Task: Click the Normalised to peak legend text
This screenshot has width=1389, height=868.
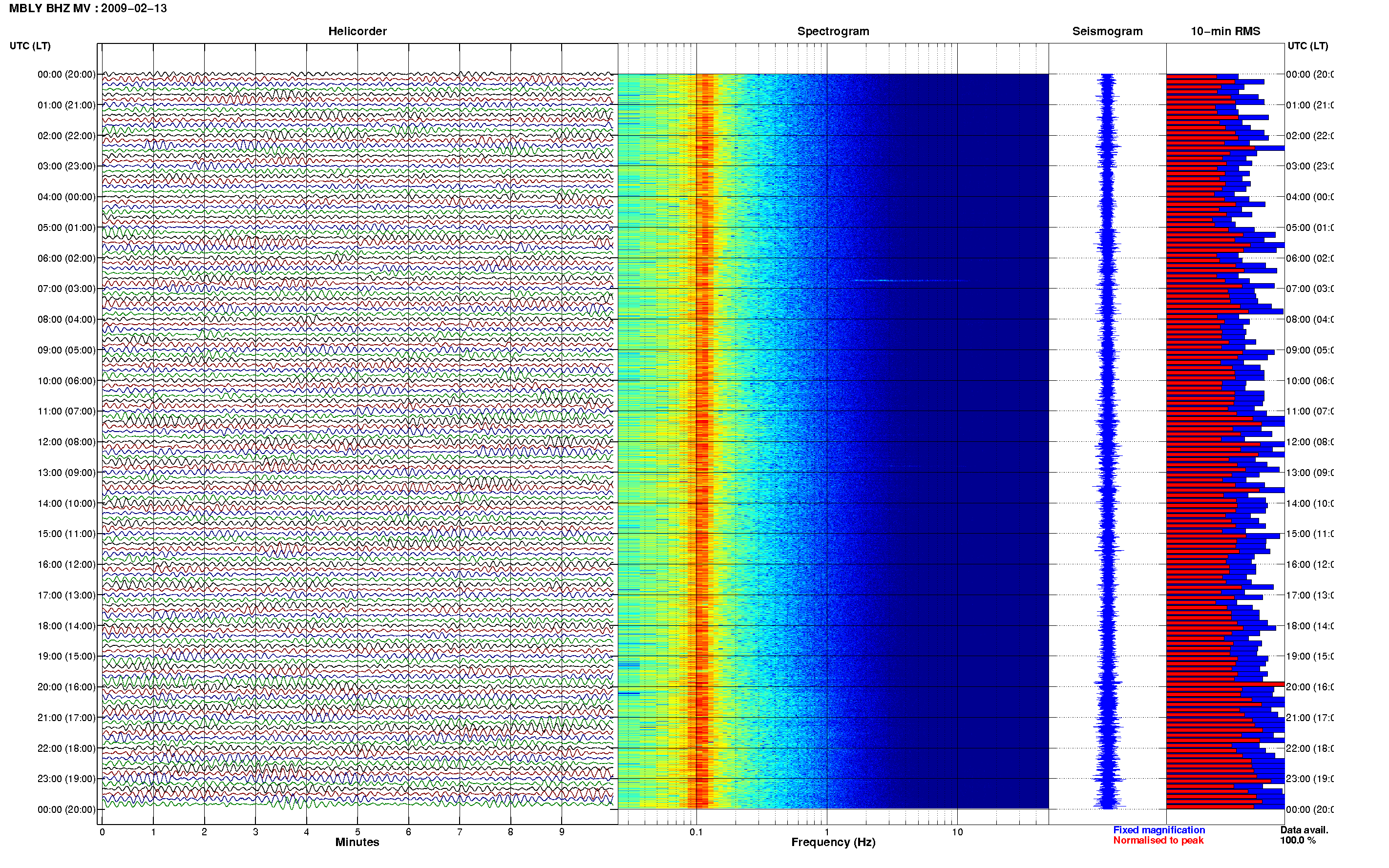Action: pos(1158,841)
